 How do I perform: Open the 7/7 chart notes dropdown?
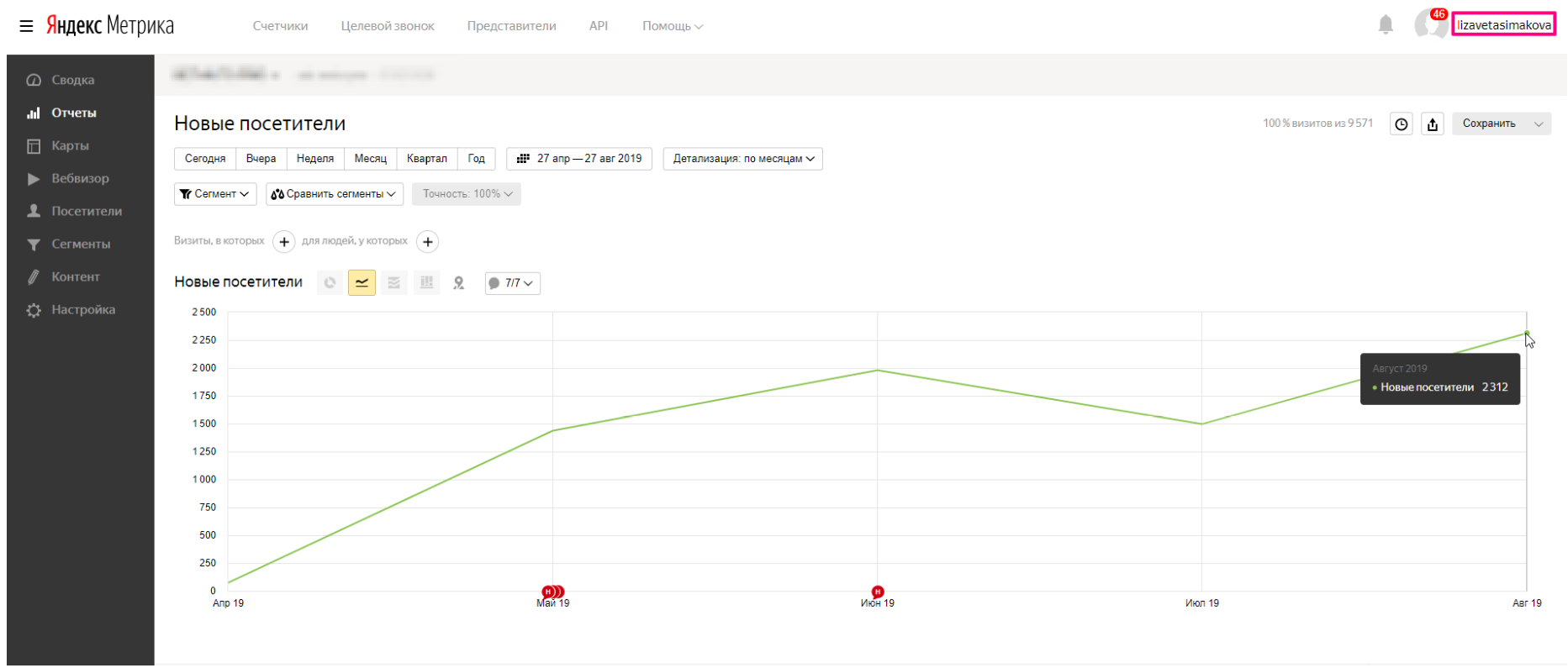point(513,283)
